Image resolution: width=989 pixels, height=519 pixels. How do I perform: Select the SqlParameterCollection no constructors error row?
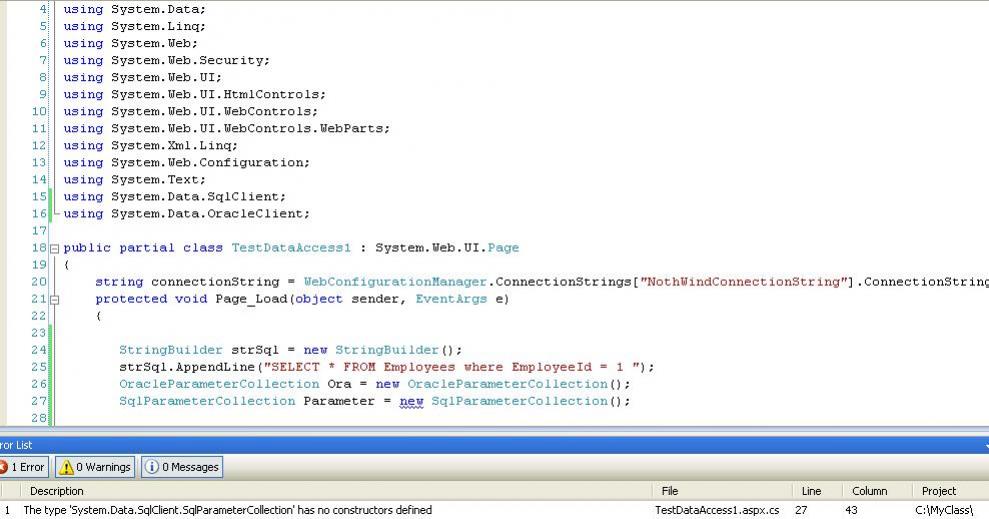coord(494,510)
